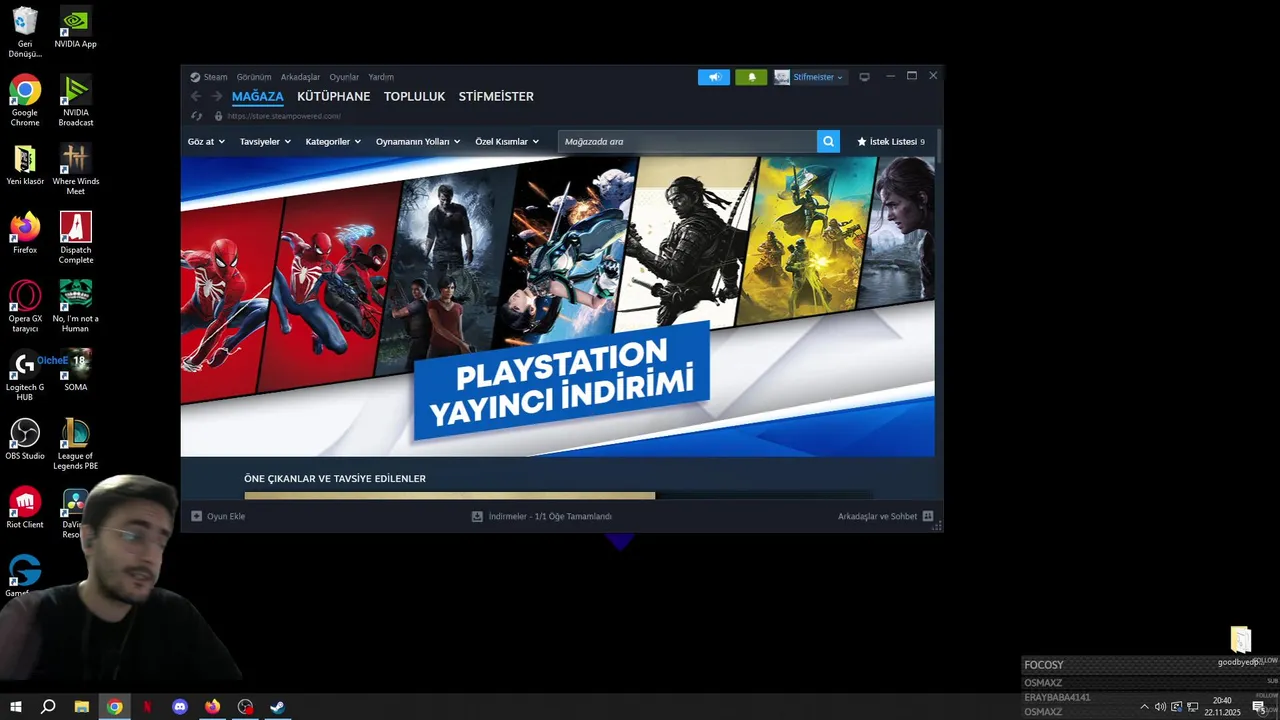Reload the Steam store page
1280x720 pixels.
(196, 116)
